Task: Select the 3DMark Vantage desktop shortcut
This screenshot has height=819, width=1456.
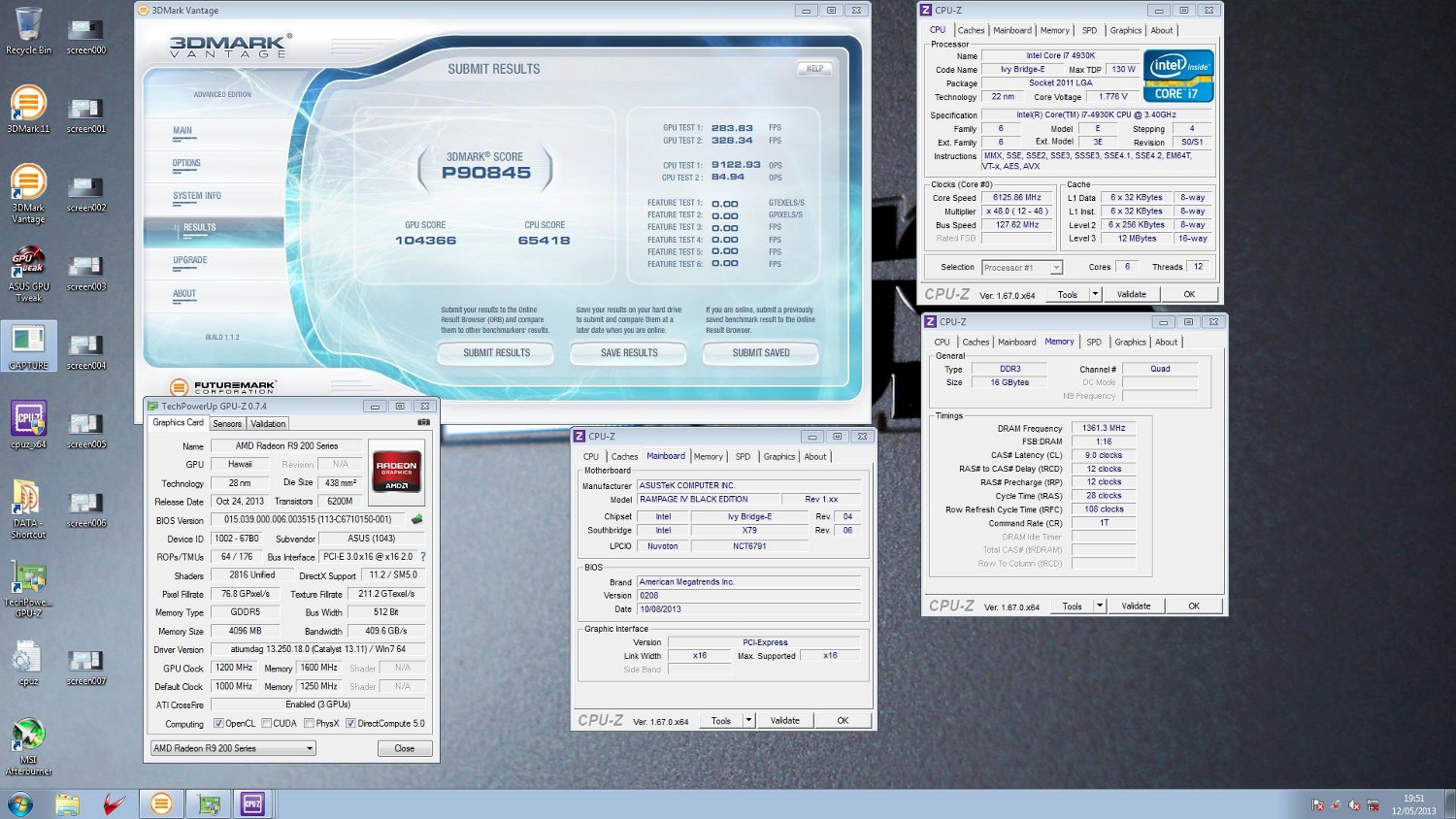Action: pos(28,194)
